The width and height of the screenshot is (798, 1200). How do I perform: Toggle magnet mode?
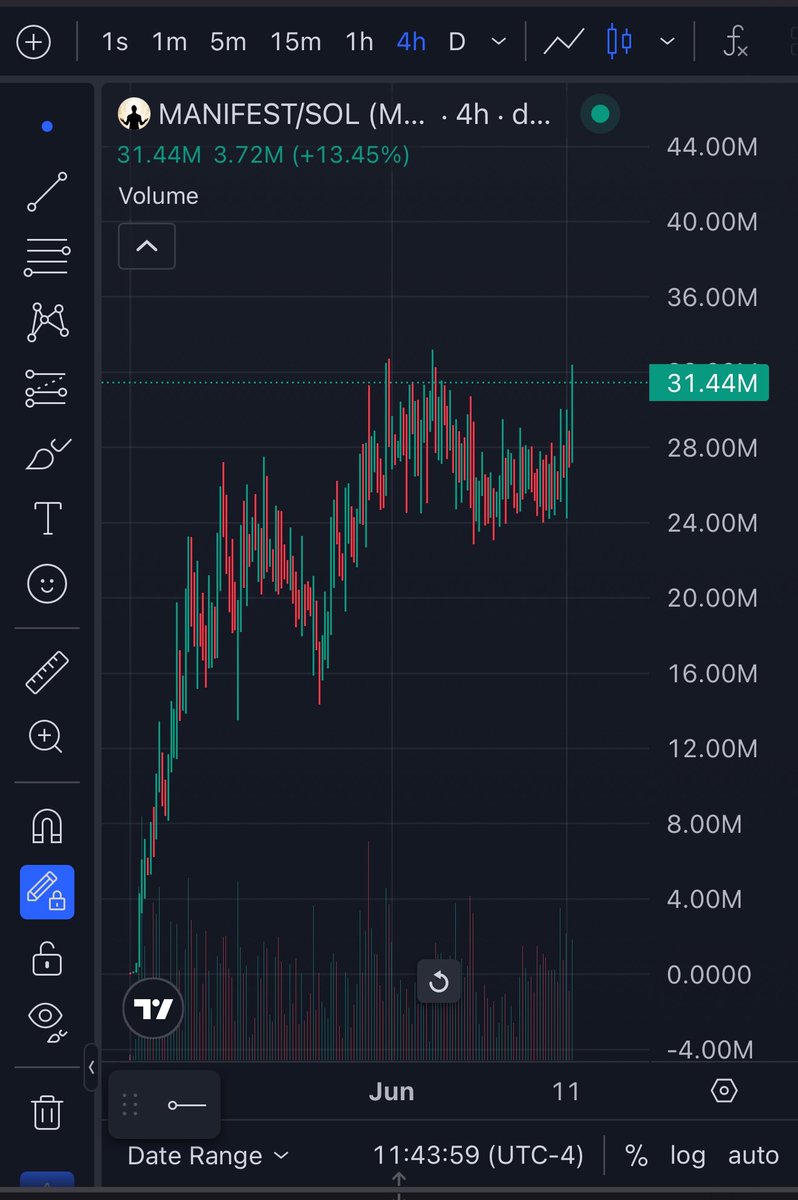click(47, 826)
